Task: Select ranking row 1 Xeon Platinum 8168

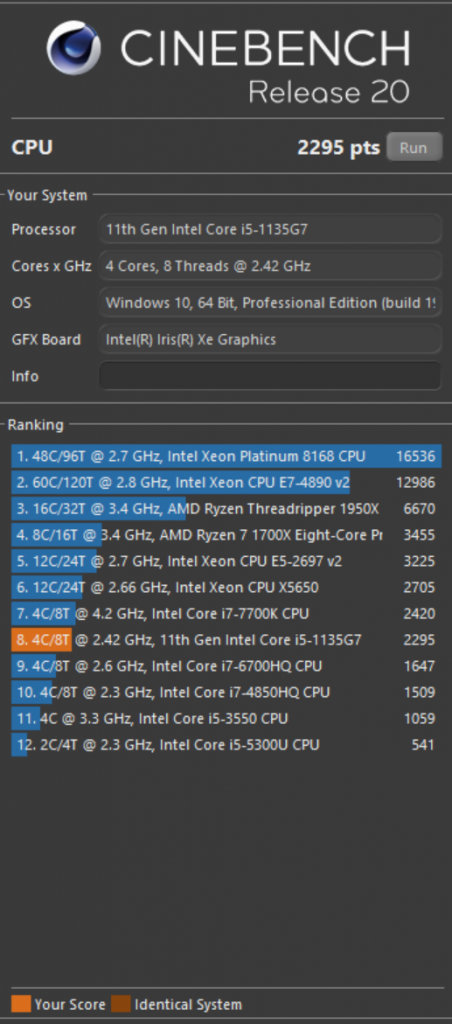Action: click(x=226, y=456)
